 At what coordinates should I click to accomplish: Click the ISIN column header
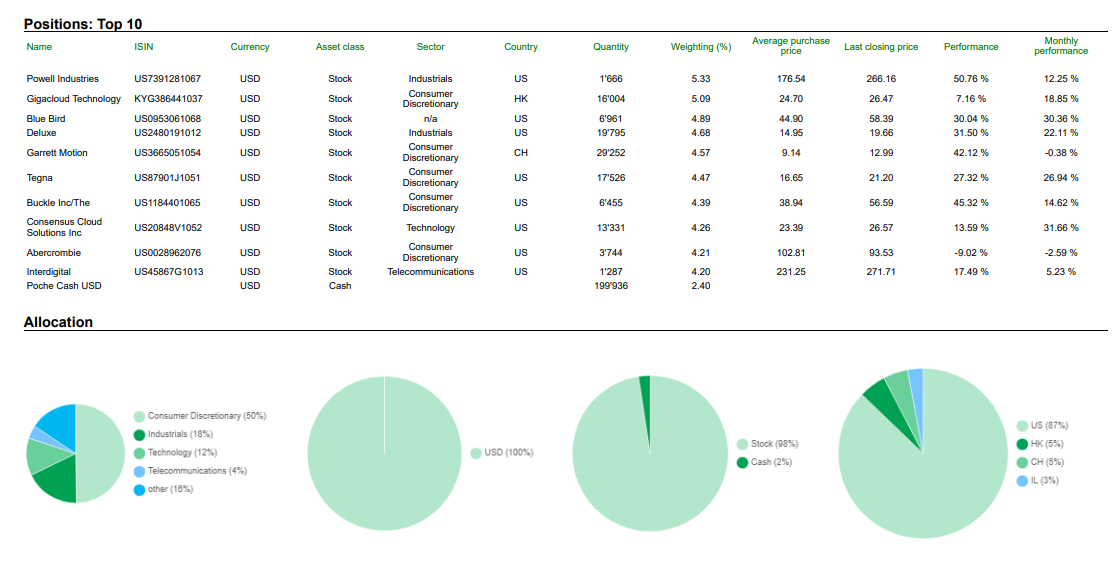[144, 47]
